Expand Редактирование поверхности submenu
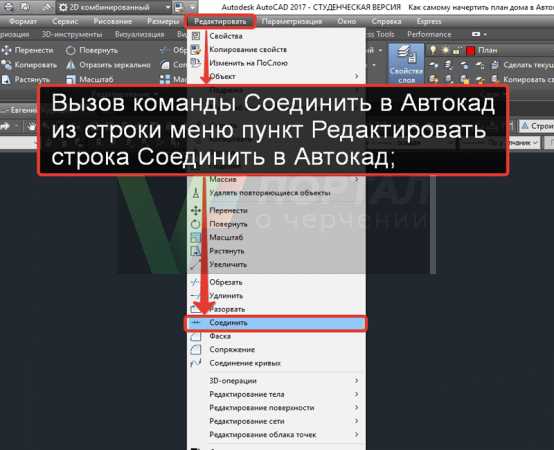 276,408
